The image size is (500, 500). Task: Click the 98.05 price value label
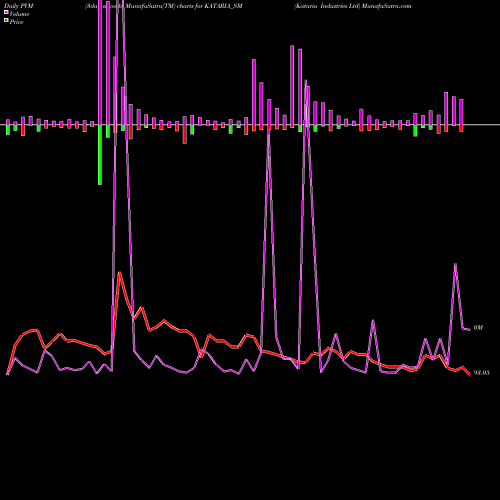click(482, 373)
